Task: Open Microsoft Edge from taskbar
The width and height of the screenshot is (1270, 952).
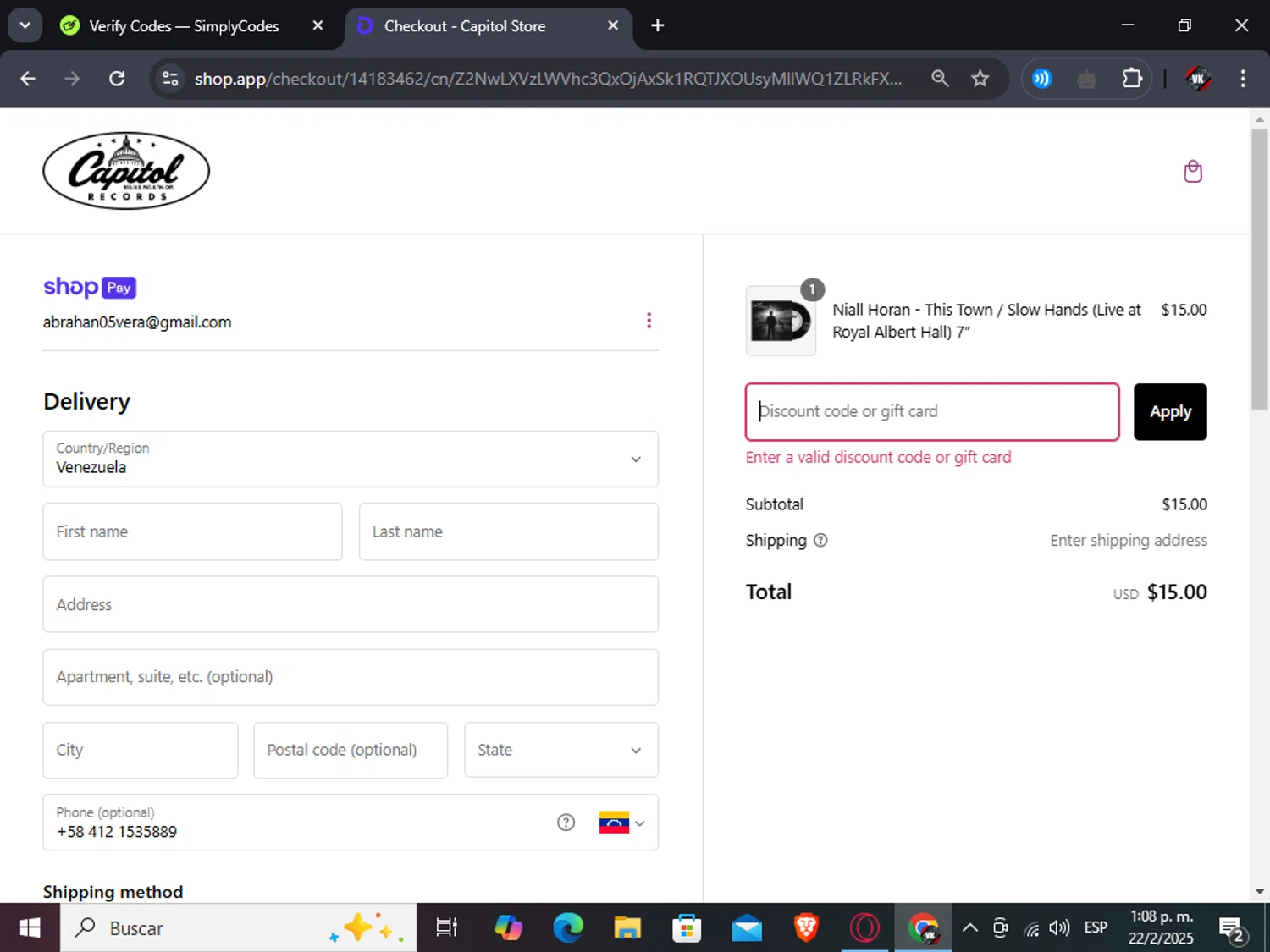Action: point(568,928)
